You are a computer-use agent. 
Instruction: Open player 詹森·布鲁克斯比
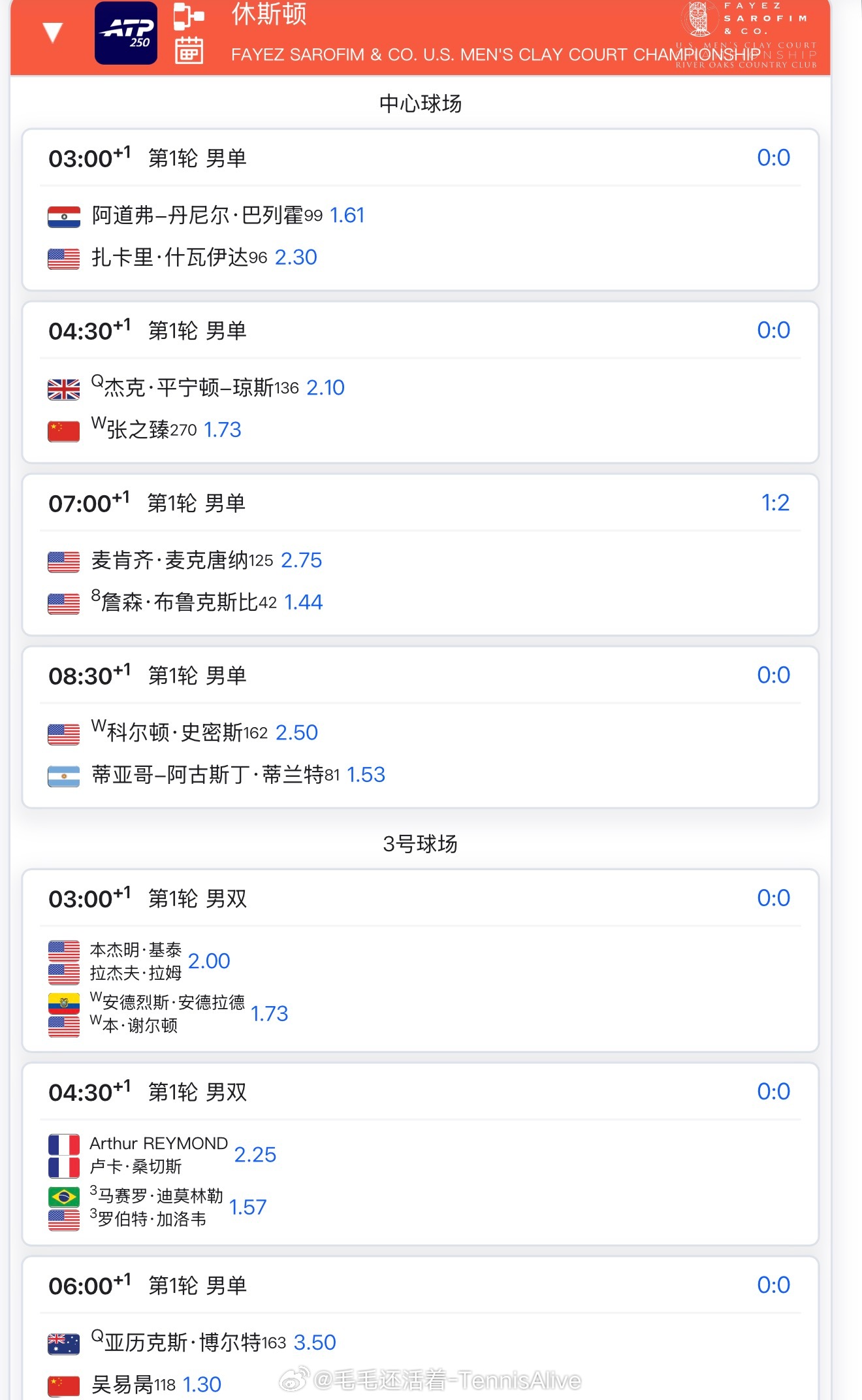pyautogui.click(x=180, y=602)
